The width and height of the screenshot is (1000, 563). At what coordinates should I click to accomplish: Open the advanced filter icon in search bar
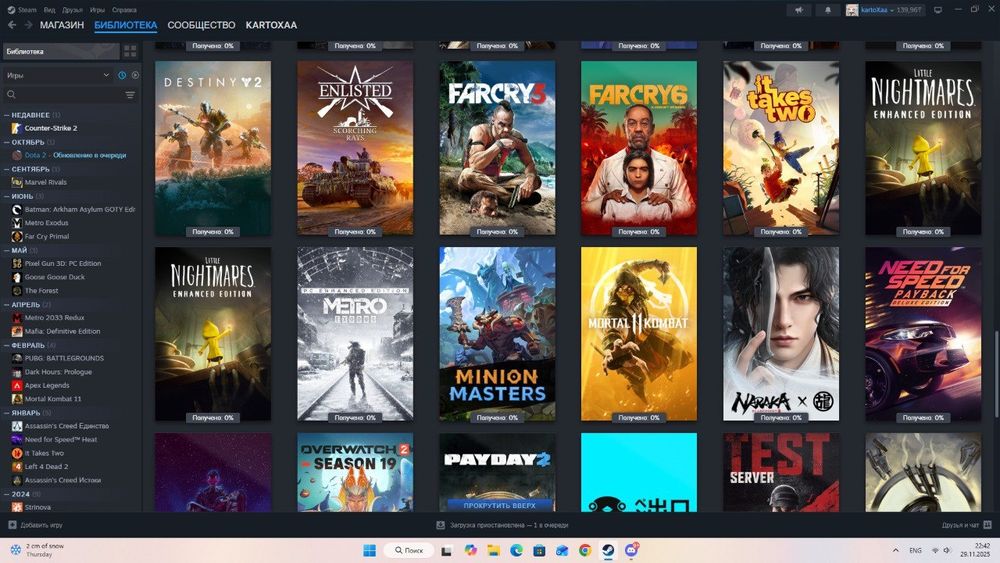pyautogui.click(x=130, y=95)
